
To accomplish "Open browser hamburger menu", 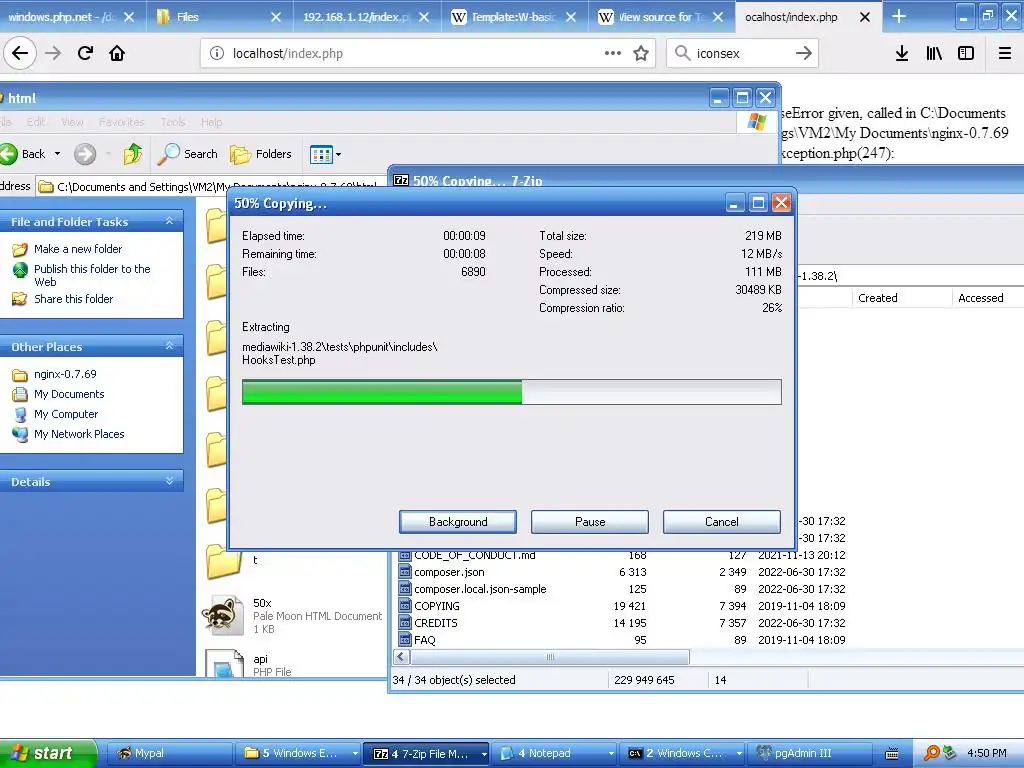I will click(x=1005, y=54).
